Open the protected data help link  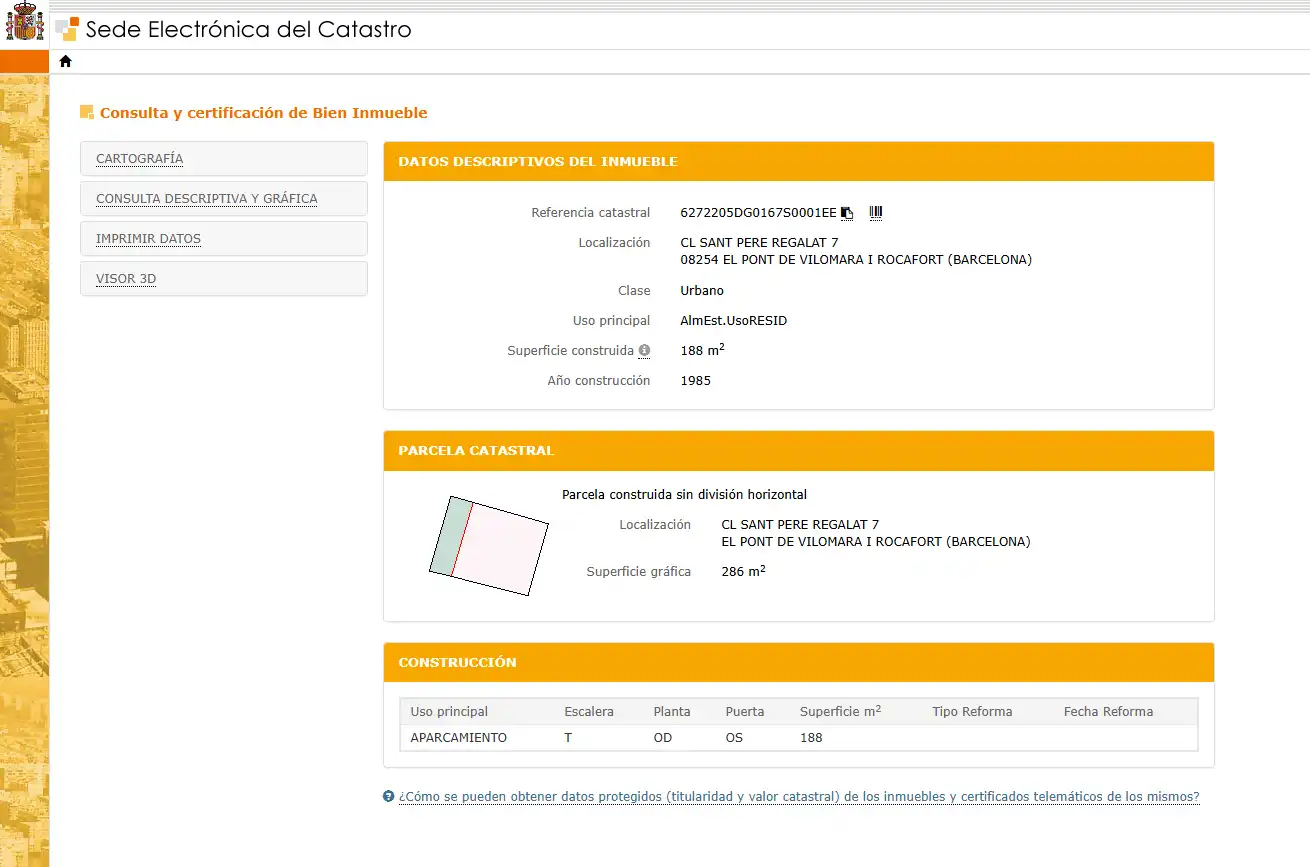pyautogui.click(x=798, y=797)
